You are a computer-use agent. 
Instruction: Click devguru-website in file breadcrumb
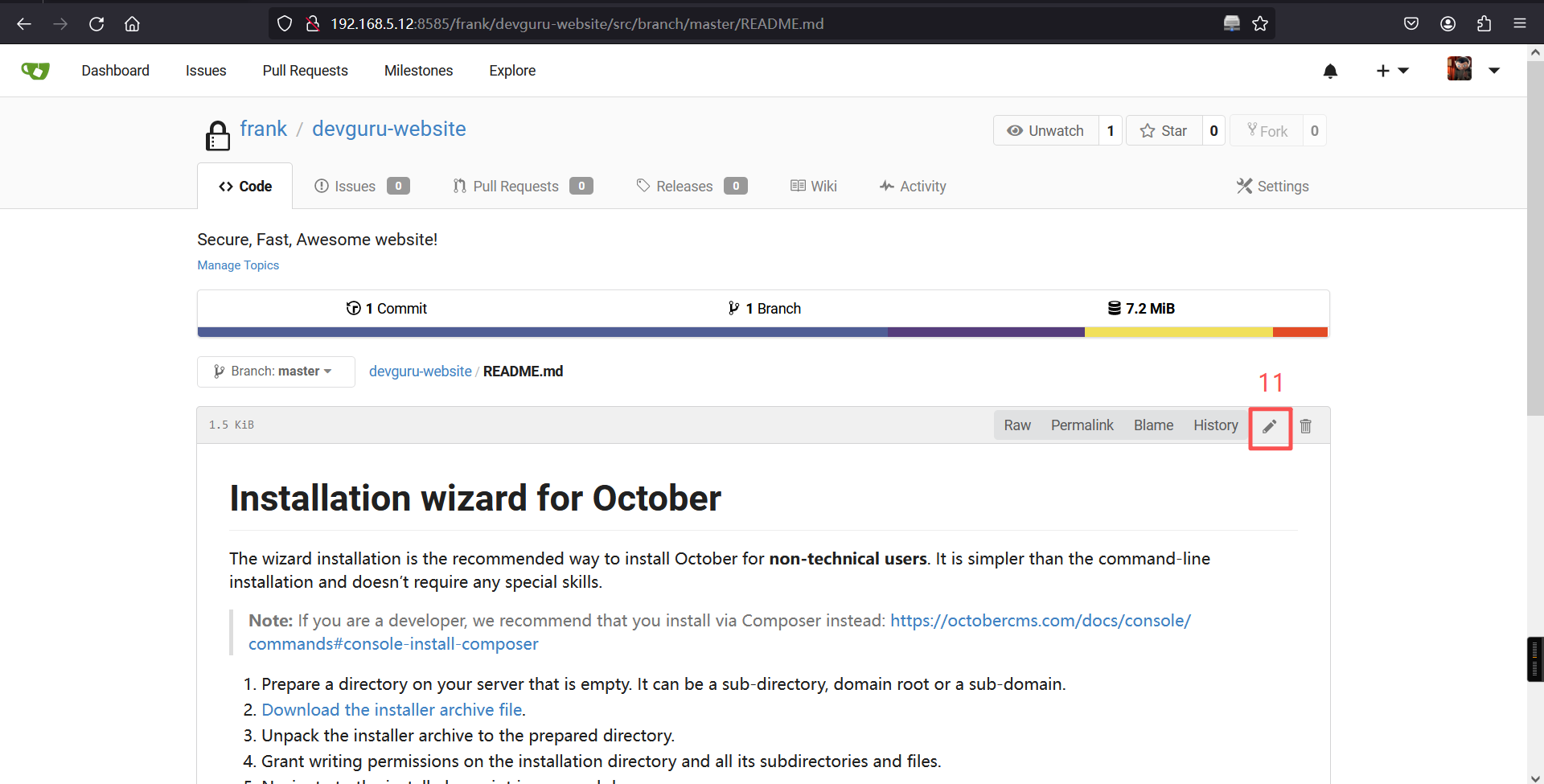(x=421, y=371)
